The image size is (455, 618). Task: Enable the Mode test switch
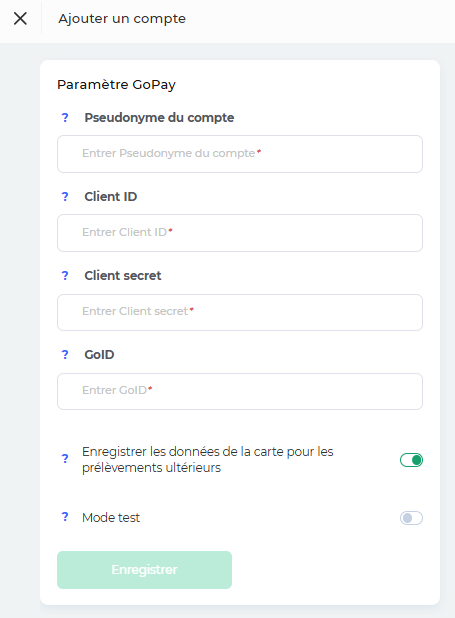(x=411, y=518)
